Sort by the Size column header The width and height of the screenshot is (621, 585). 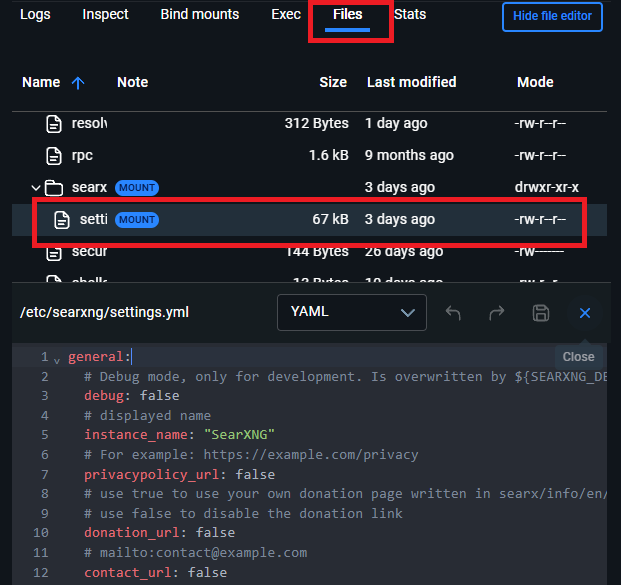point(333,82)
